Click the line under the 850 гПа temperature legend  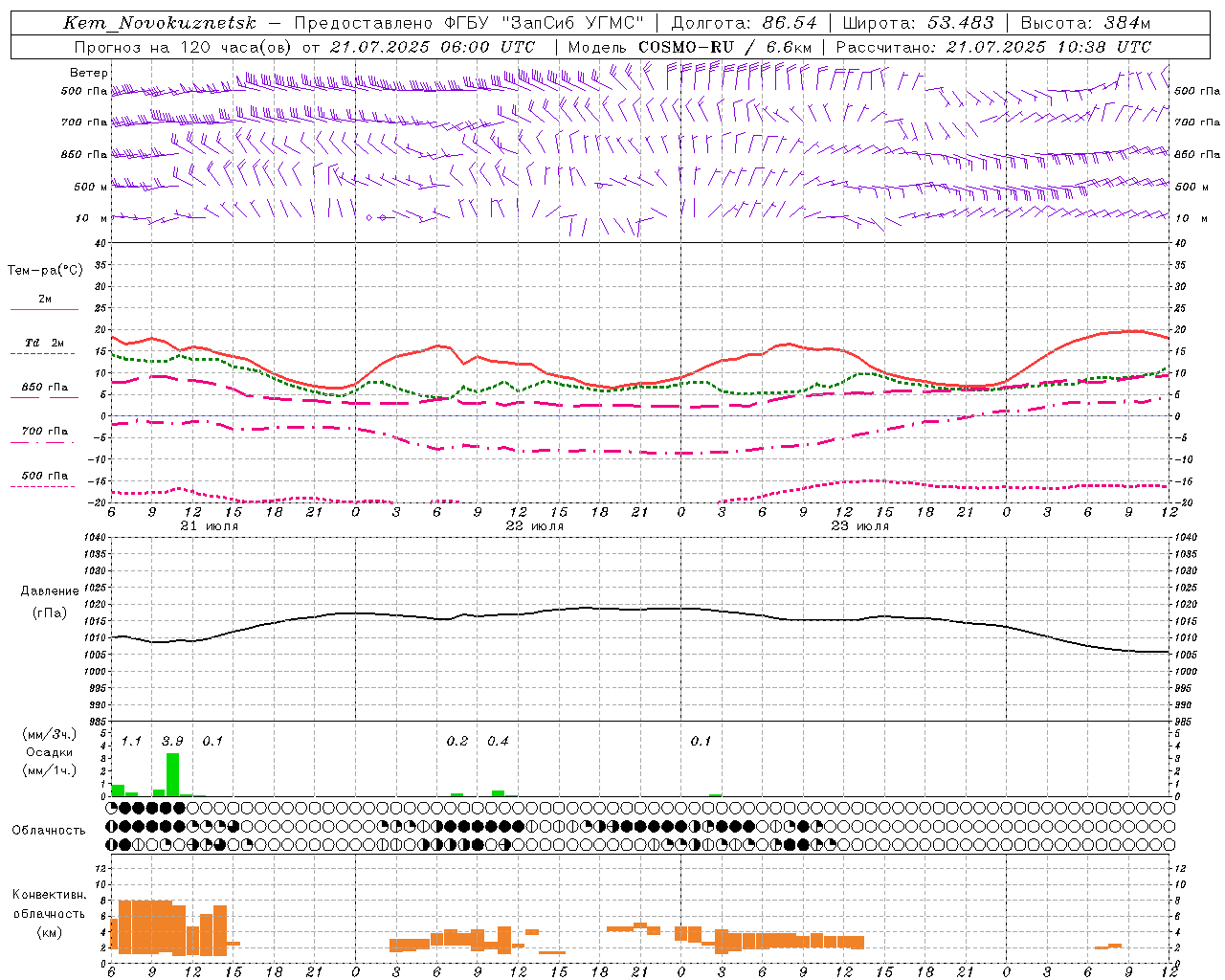(45, 397)
